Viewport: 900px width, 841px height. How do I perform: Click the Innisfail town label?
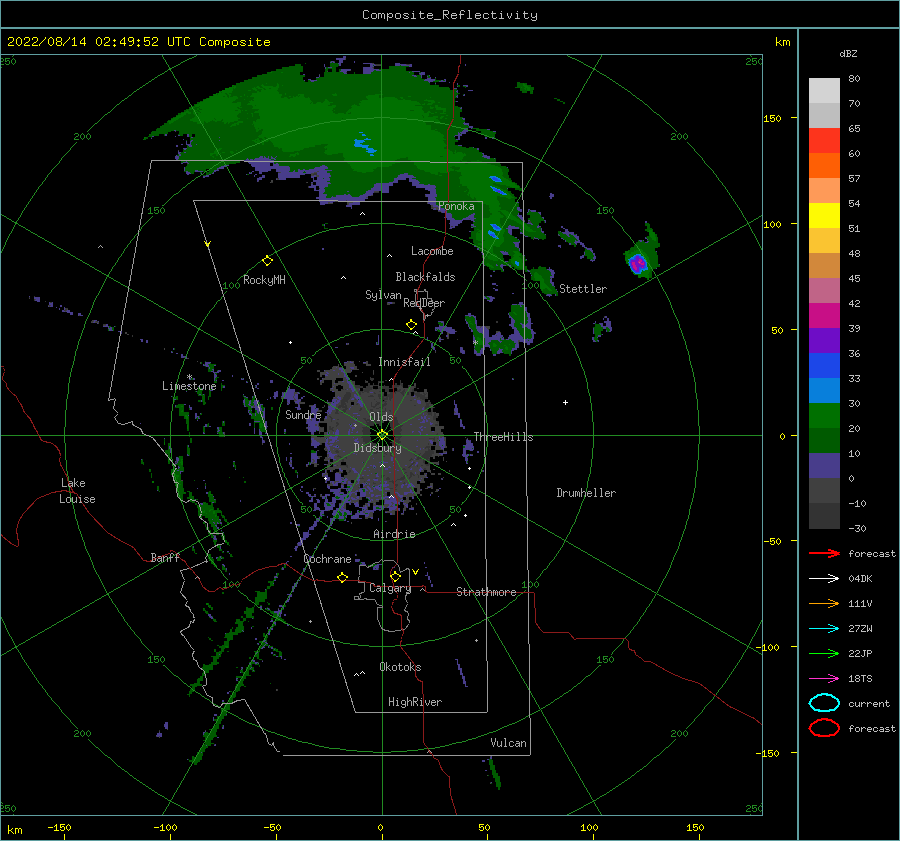pos(404,362)
